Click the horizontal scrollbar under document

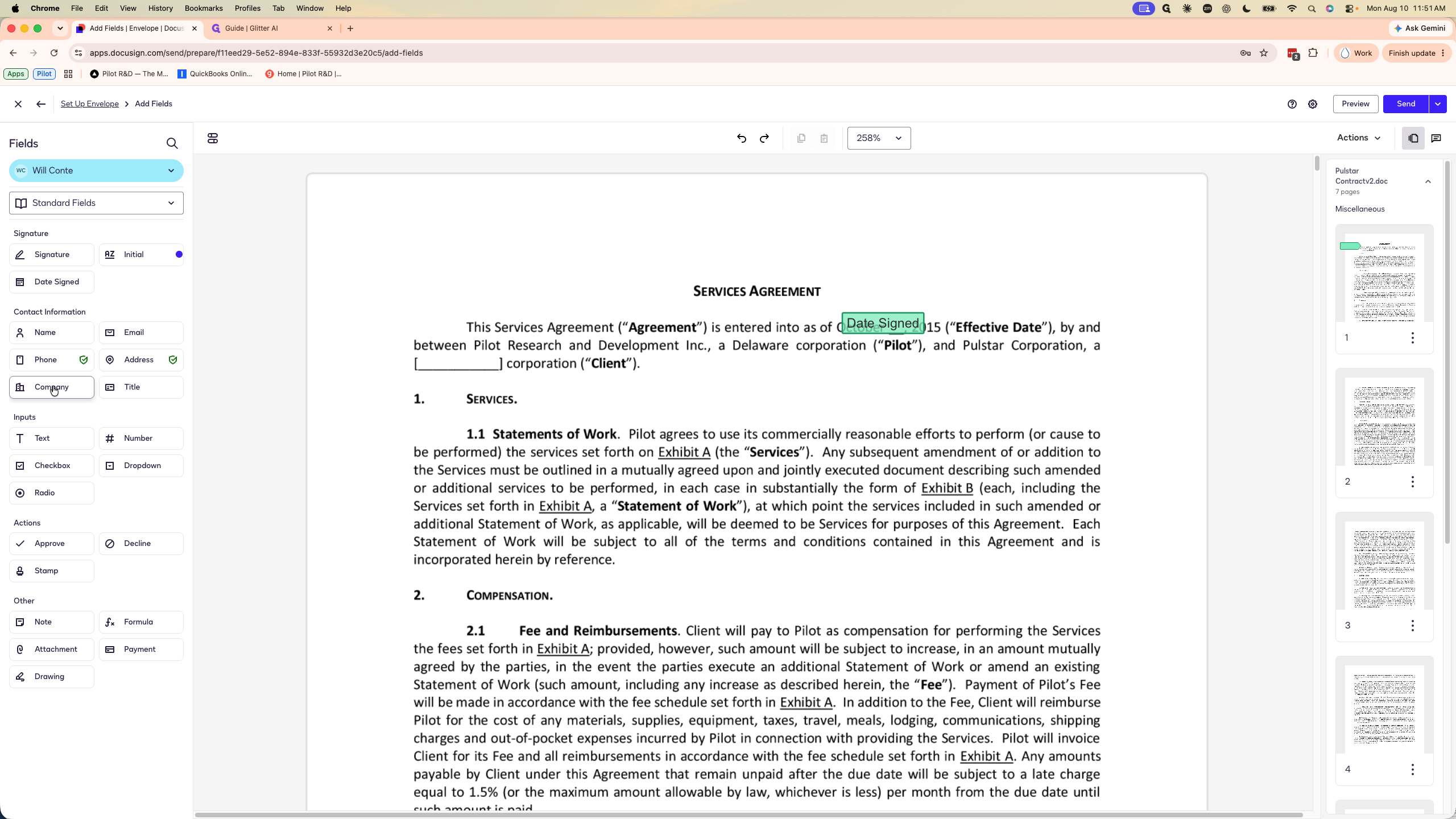(x=748, y=815)
